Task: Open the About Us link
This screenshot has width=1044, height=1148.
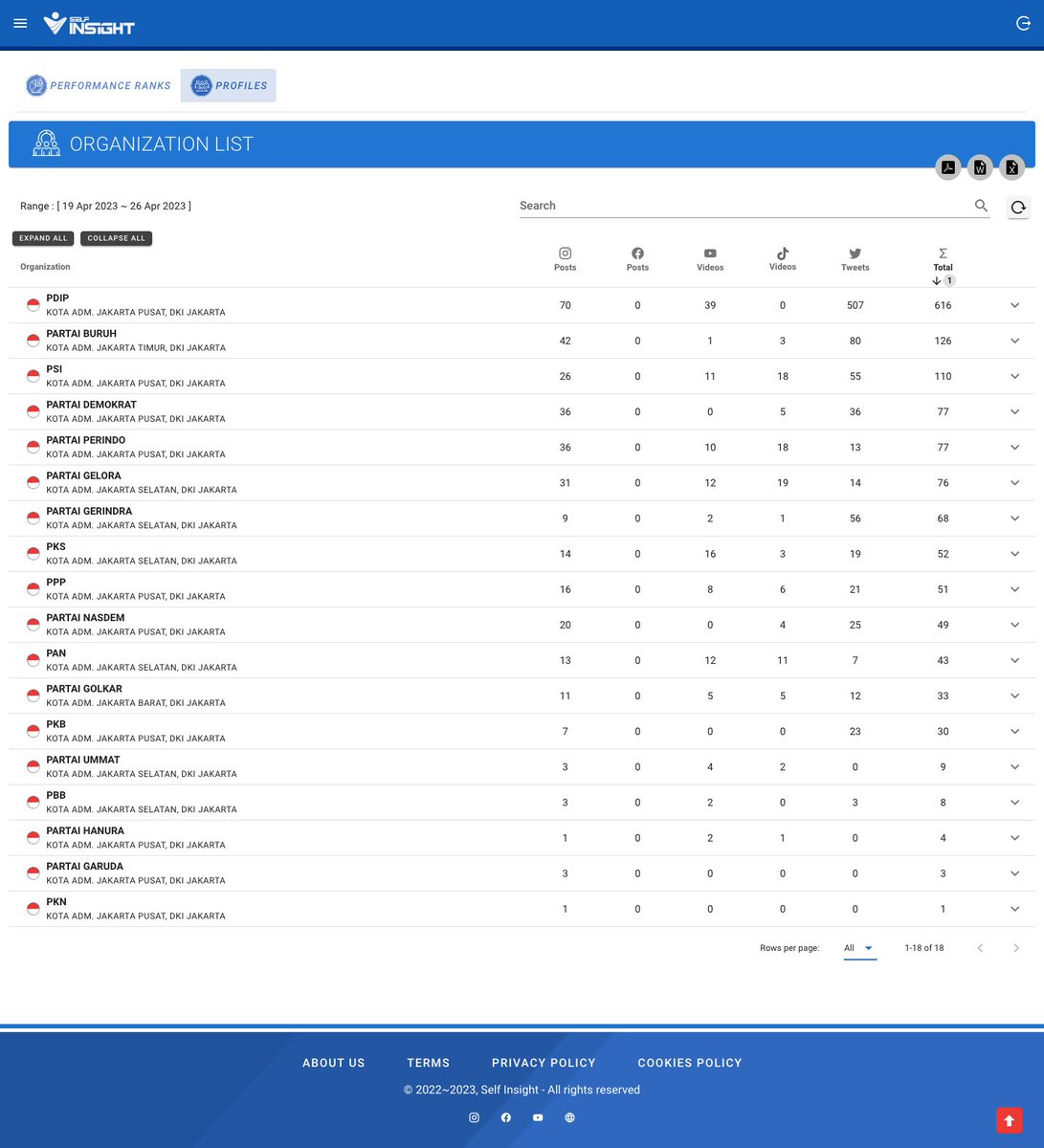Action: coord(334,1063)
